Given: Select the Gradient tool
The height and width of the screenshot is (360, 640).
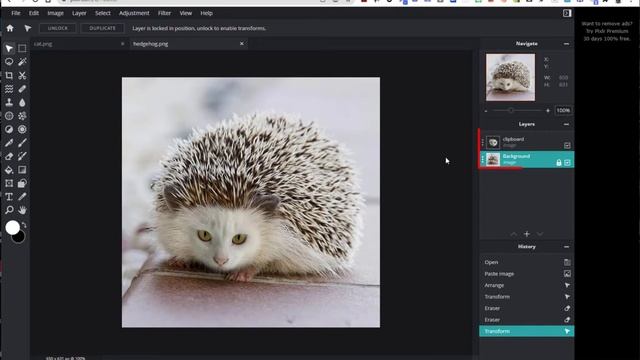Looking at the screenshot, I should (22, 170).
